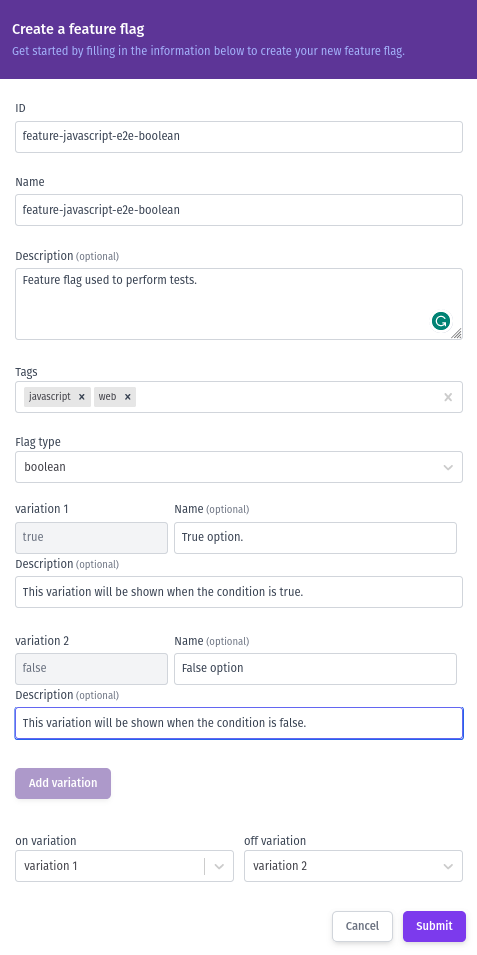Select the boolean flag type combo box

(239, 467)
